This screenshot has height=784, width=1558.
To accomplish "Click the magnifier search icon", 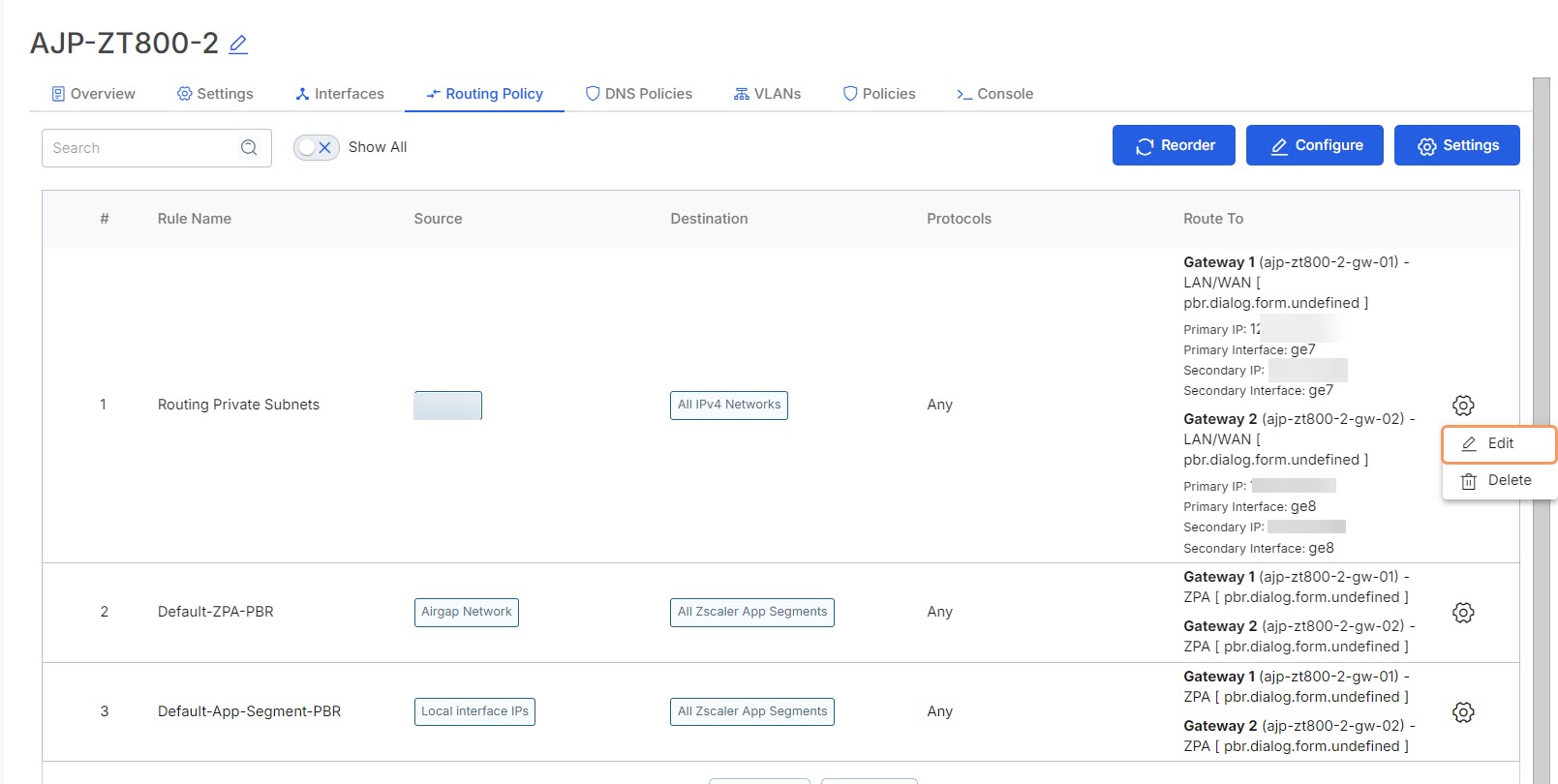I will [249, 148].
